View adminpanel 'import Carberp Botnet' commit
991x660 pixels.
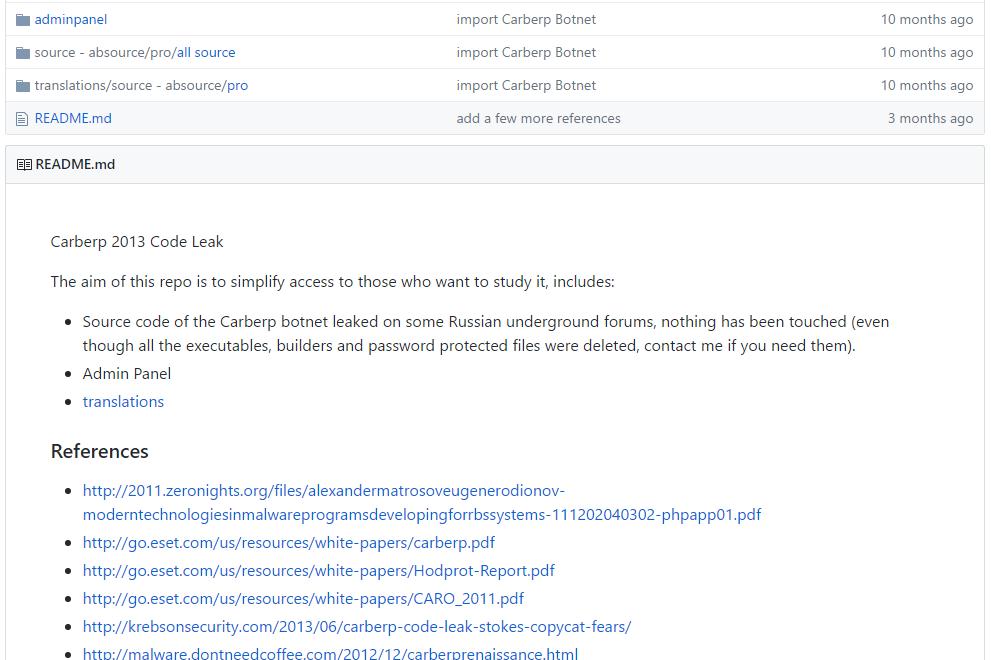526,19
